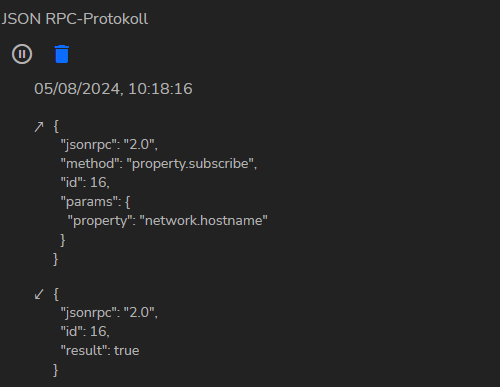Click the "property.subscribe" value text
This screenshot has height=387, width=500.
(x=190, y=164)
